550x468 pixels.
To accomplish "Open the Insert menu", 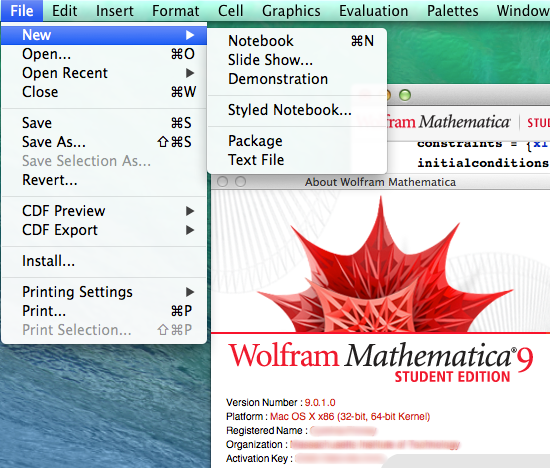I will 115,11.
